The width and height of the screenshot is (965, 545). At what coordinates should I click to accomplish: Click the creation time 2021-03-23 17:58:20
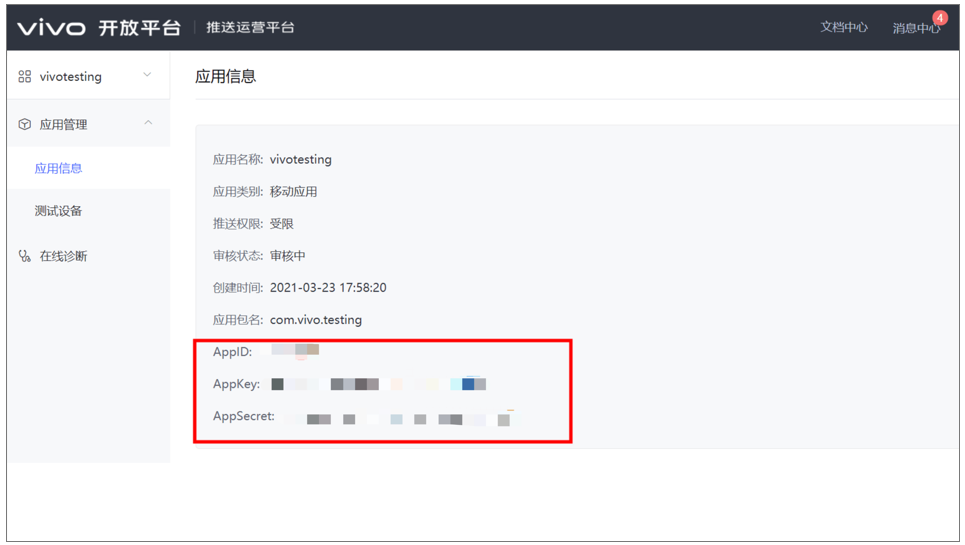328,288
